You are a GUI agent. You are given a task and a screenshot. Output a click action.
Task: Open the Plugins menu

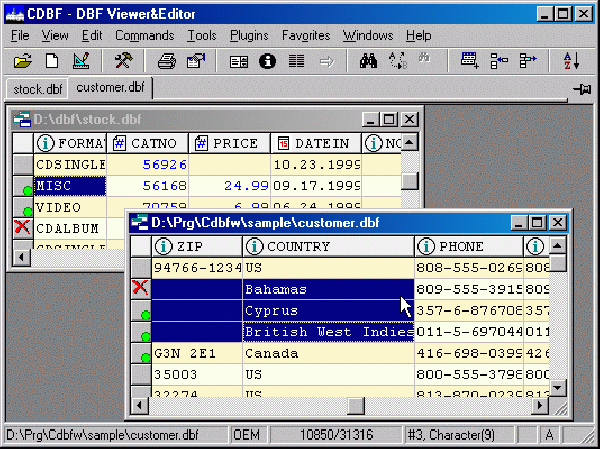[x=249, y=36]
